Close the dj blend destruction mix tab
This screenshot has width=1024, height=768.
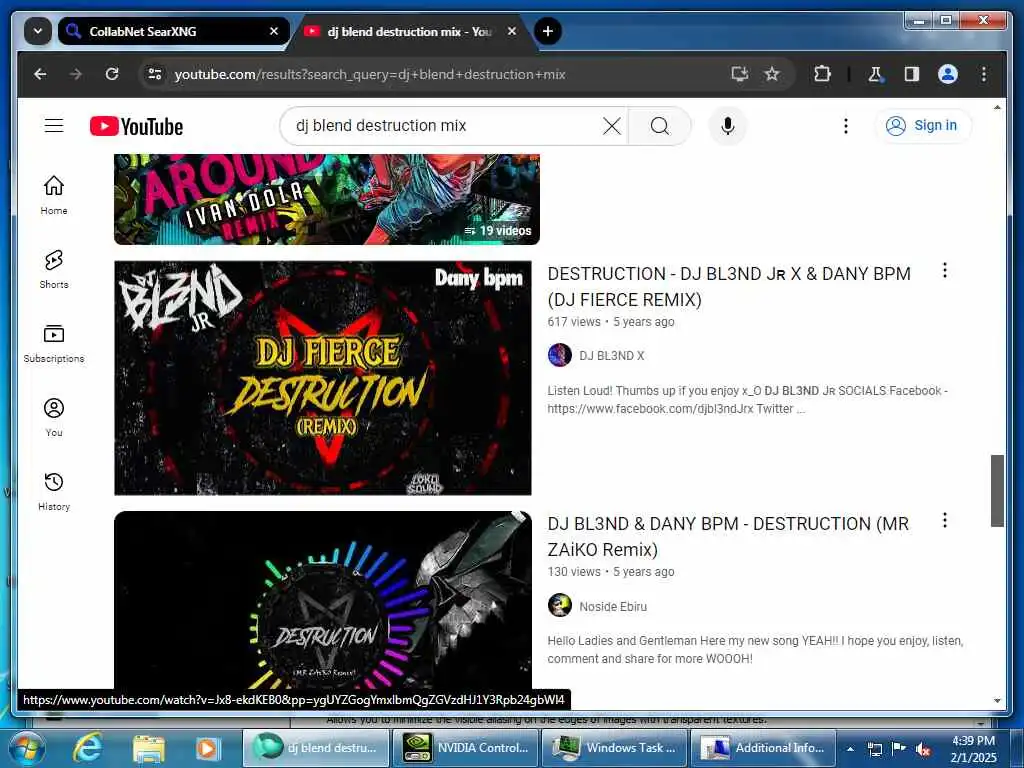tap(512, 31)
